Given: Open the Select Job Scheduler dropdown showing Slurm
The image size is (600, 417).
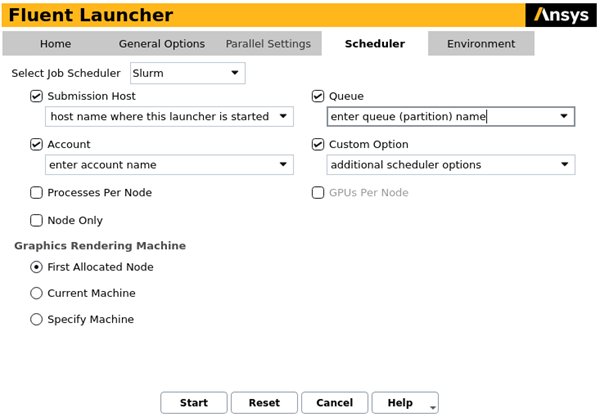Looking at the screenshot, I should pyautogui.click(x=188, y=73).
